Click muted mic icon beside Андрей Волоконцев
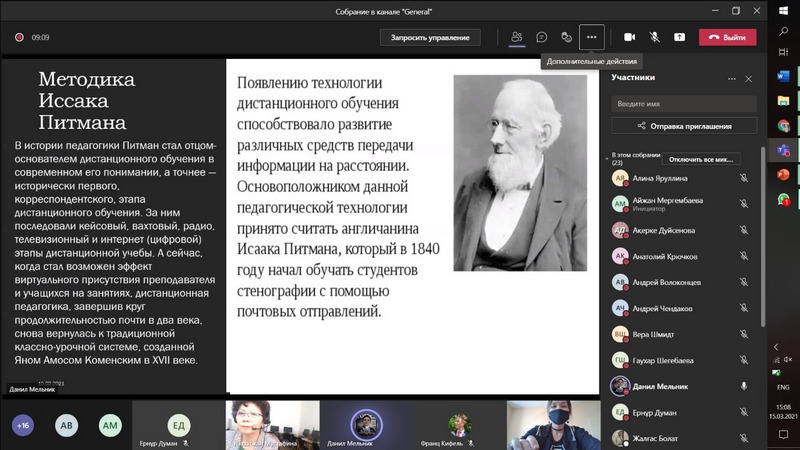The height and width of the screenshot is (450, 800). [744, 282]
